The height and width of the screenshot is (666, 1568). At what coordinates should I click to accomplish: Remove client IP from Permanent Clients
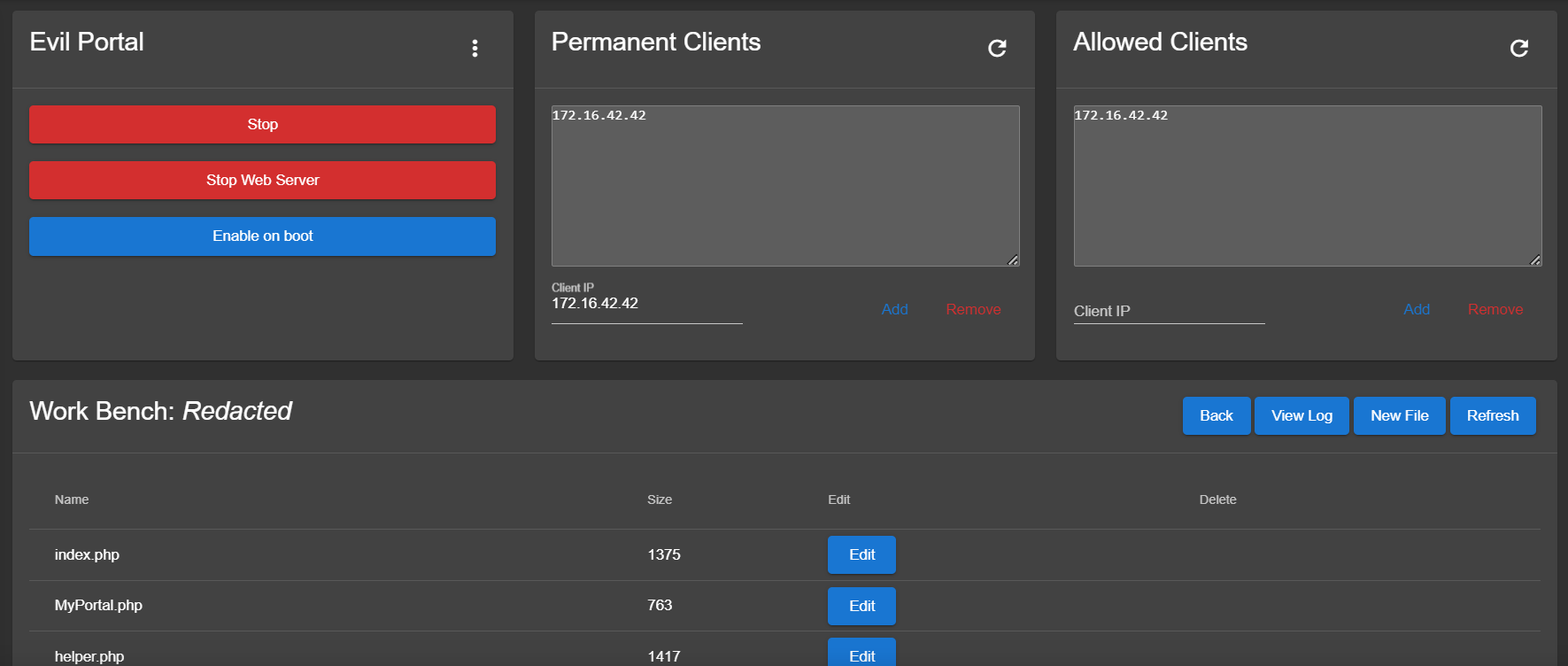point(972,309)
